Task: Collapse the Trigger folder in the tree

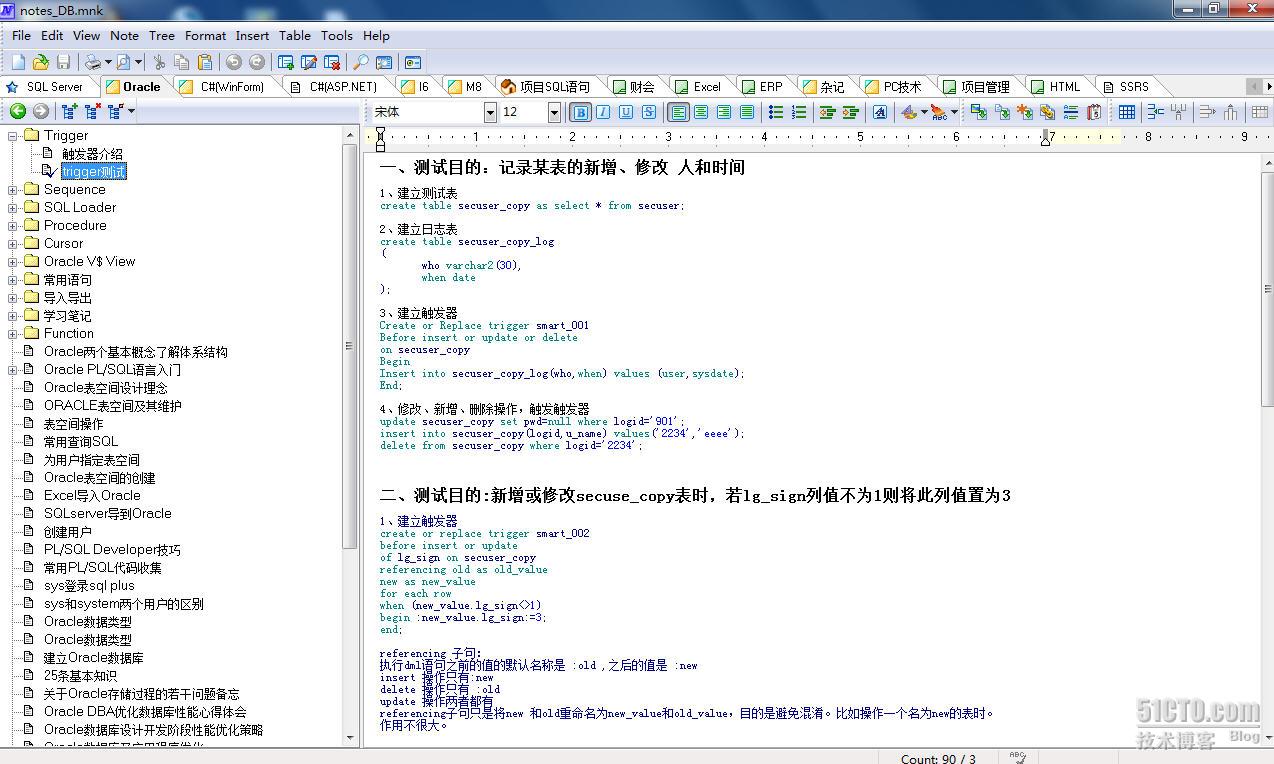Action: click(13, 135)
